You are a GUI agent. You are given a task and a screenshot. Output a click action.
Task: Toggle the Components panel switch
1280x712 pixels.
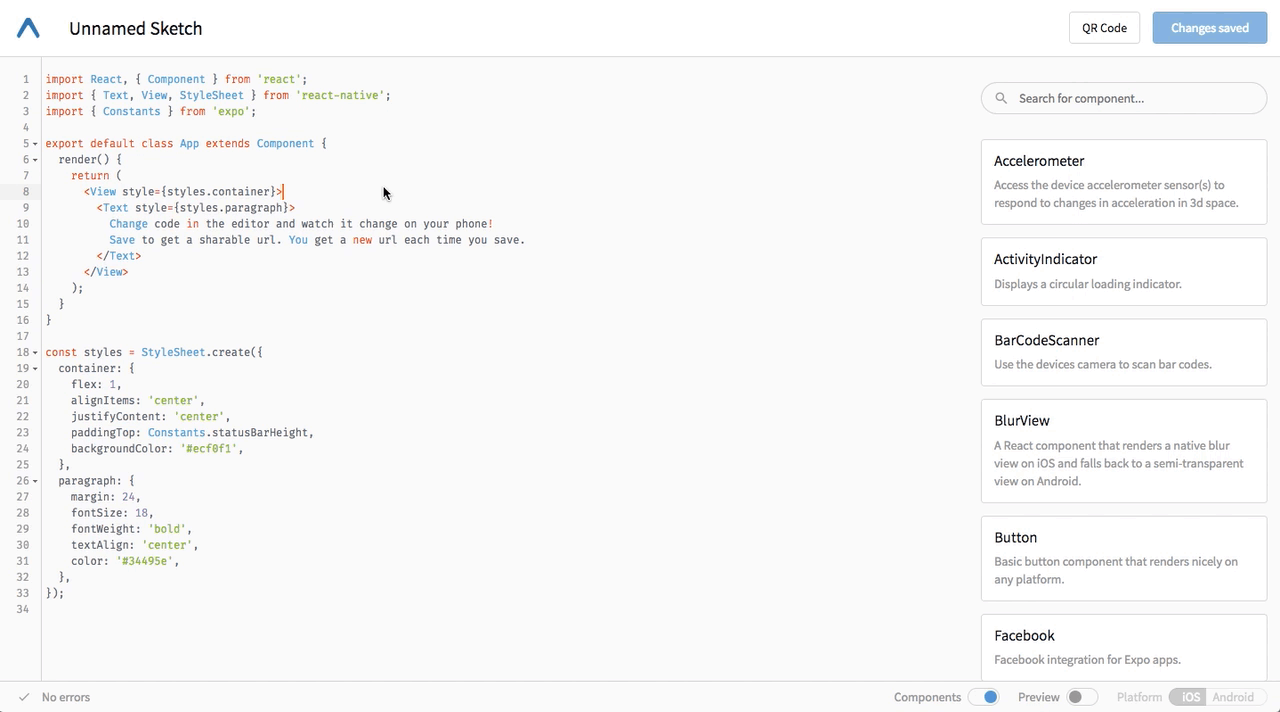984,697
